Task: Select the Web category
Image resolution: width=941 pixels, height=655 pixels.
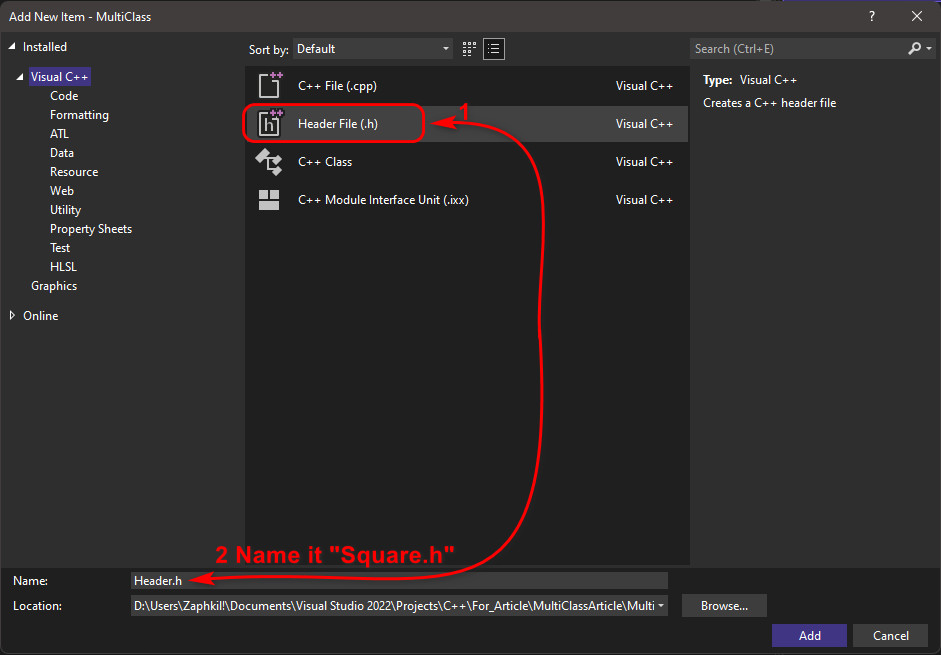Action: (x=62, y=190)
